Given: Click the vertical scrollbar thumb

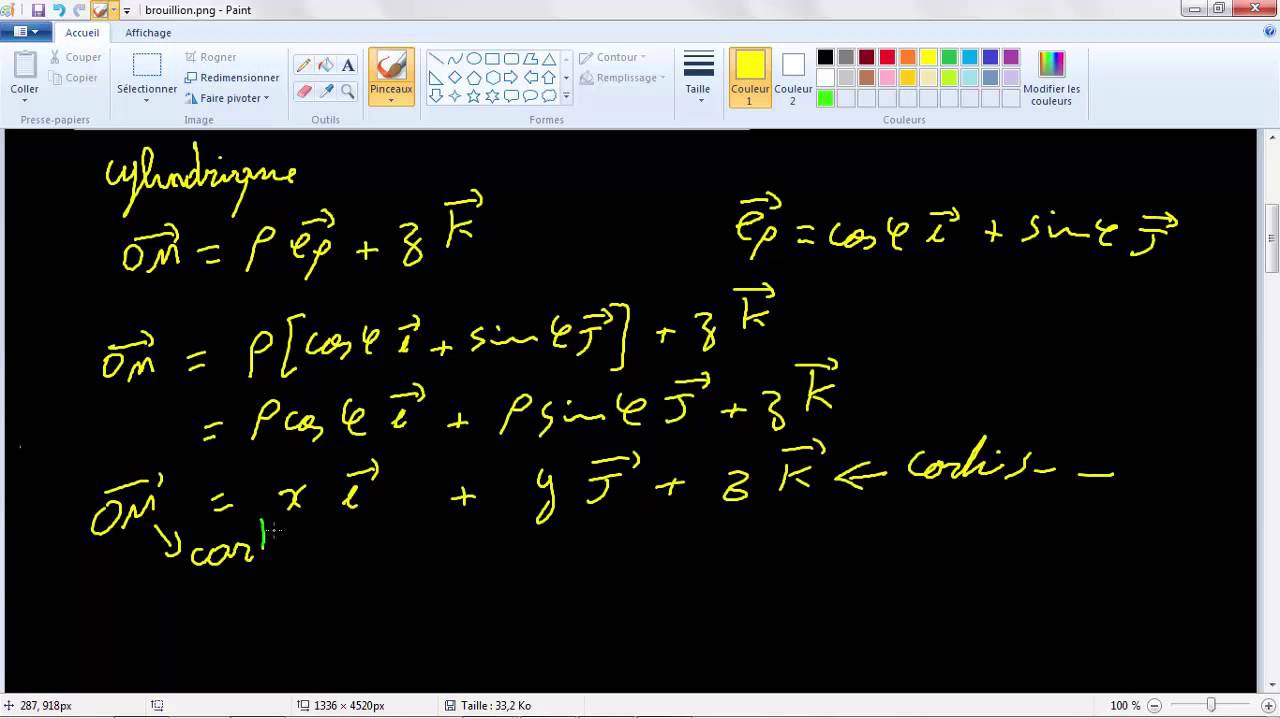Looking at the screenshot, I should coord(1272,238).
